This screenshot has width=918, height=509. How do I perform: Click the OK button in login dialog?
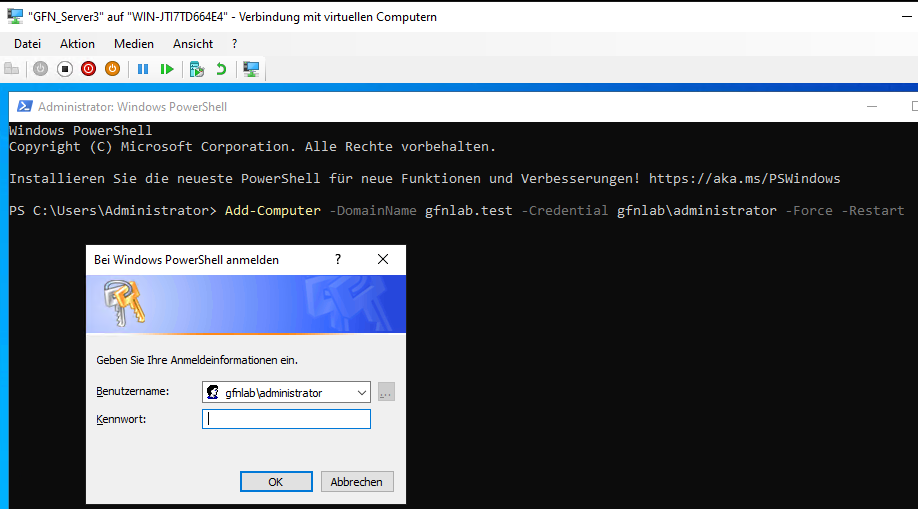(276, 482)
